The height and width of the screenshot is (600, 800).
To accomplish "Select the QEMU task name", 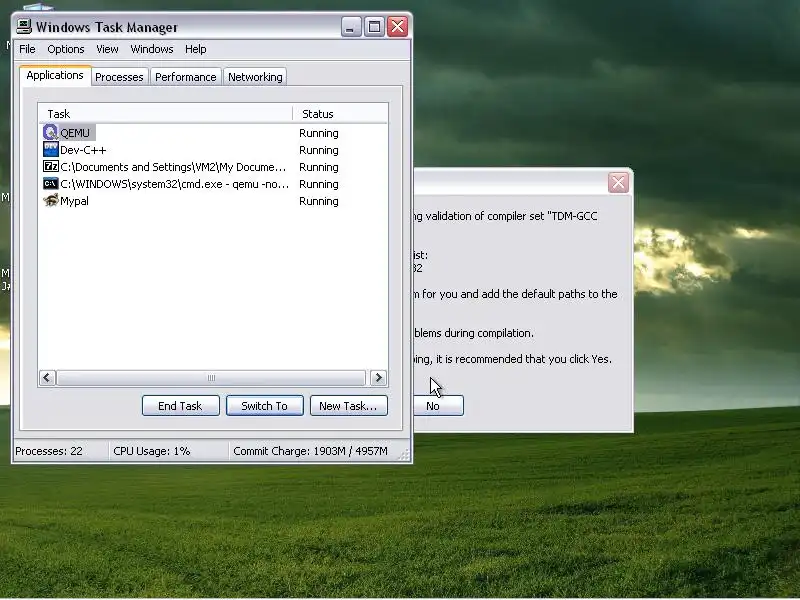I will [75, 133].
